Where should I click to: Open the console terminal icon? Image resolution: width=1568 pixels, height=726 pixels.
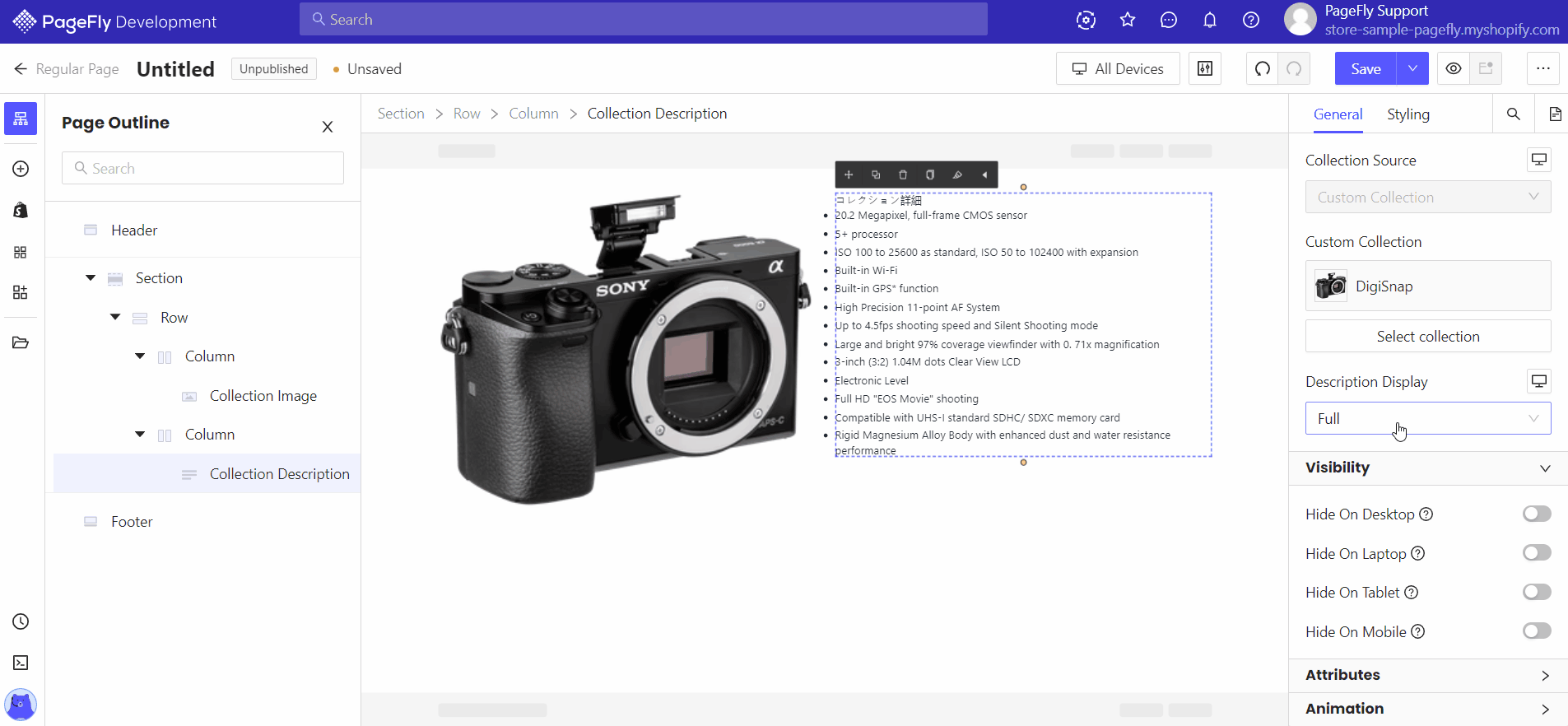(21, 663)
